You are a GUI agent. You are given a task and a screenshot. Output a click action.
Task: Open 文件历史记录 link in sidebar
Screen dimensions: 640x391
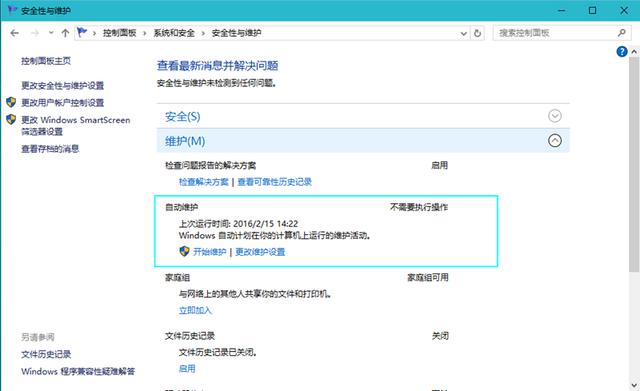coord(46,354)
